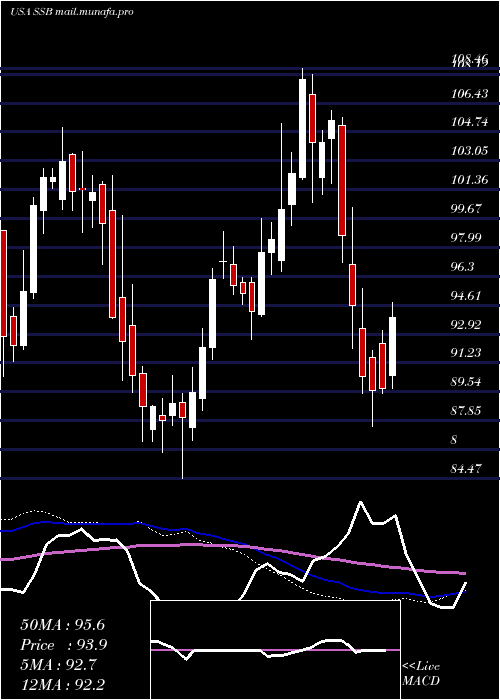Click the 104.74 price axis label

[470, 122]
